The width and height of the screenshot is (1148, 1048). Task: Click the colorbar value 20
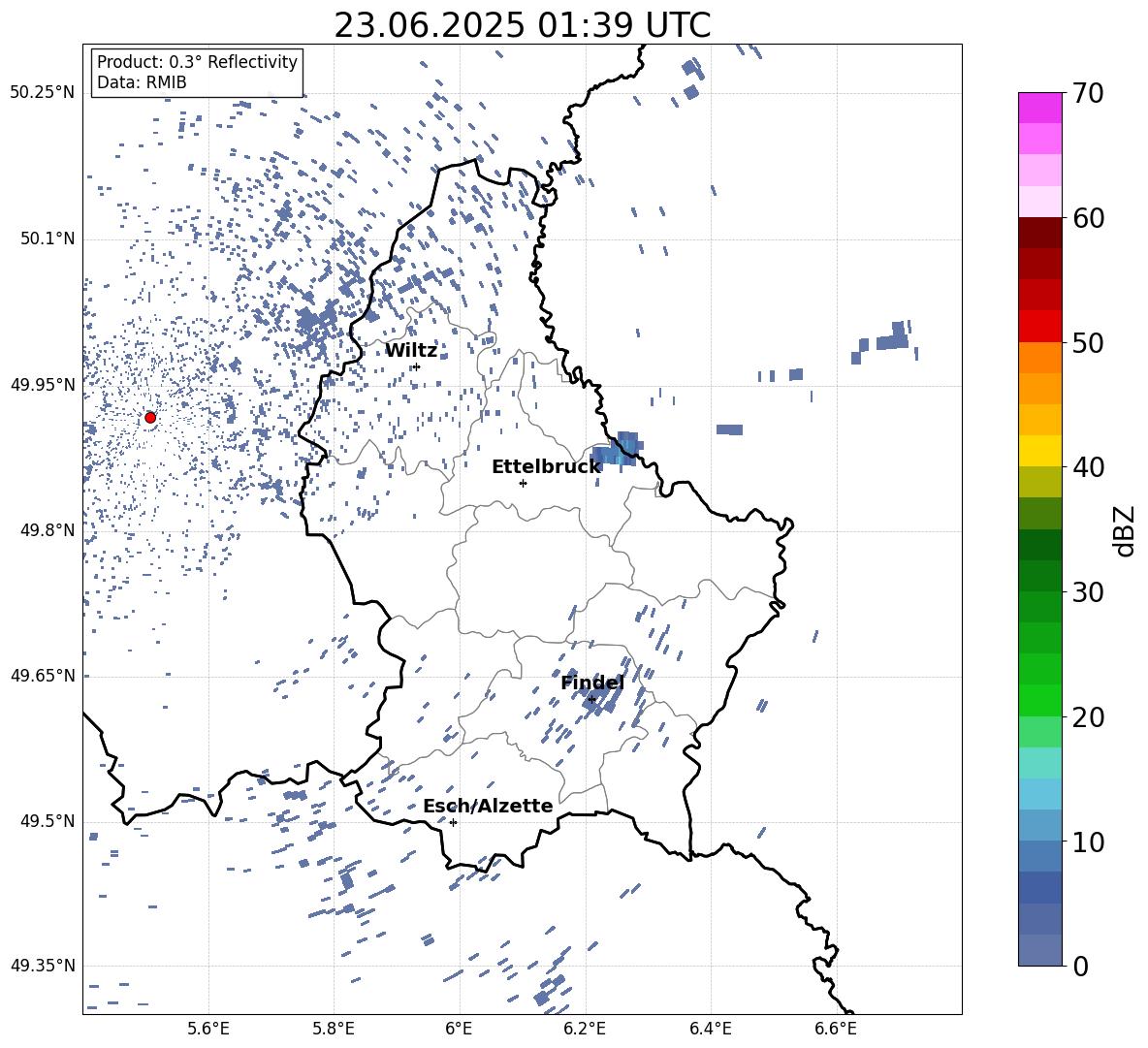click(1088, 717)
